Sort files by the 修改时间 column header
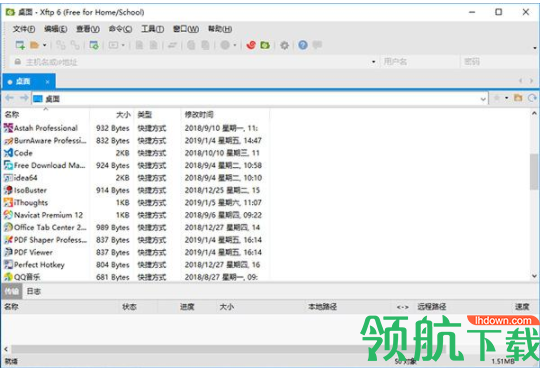 click(x=225, y=114)
